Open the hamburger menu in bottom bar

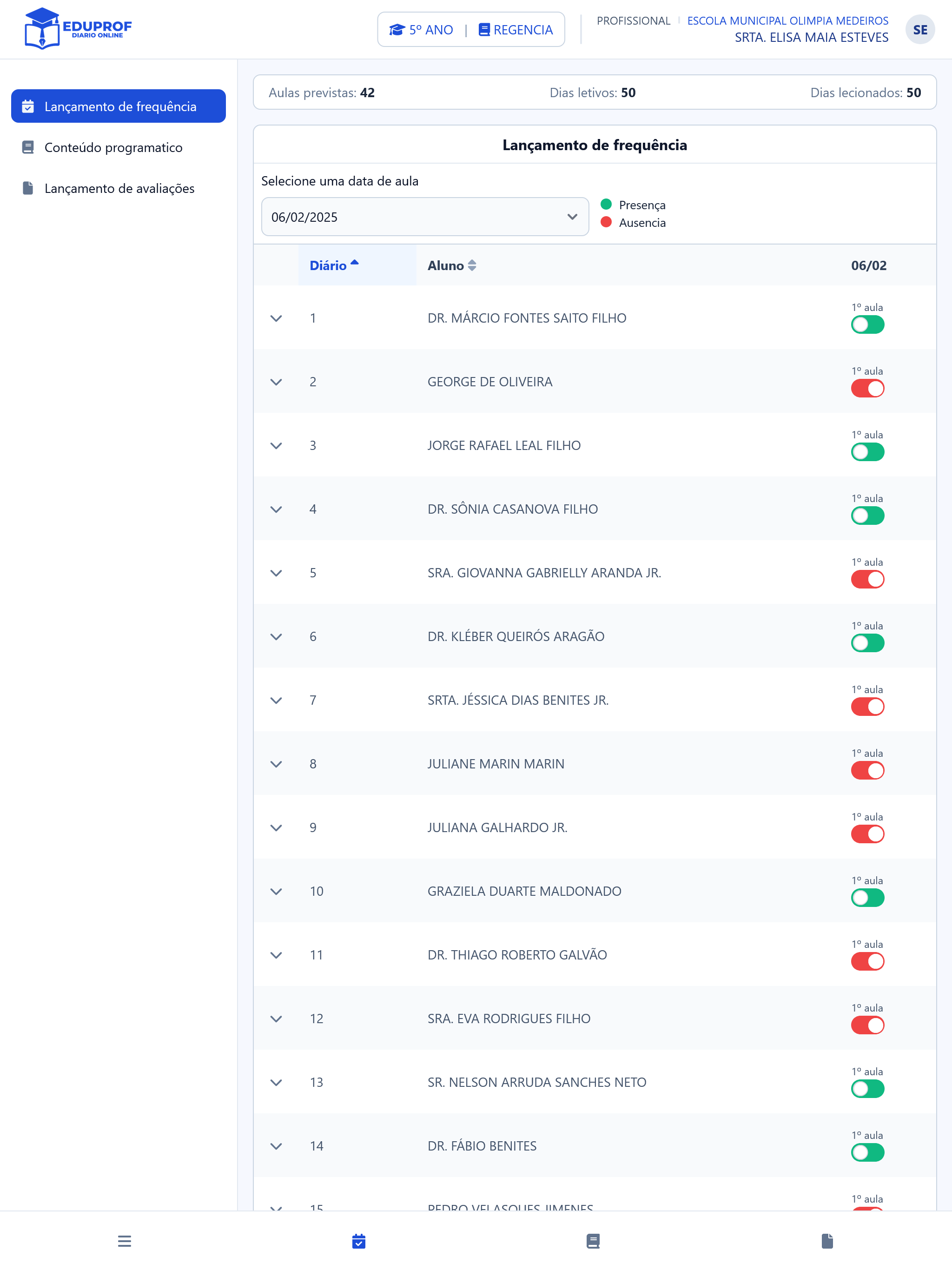point(125,1241)
